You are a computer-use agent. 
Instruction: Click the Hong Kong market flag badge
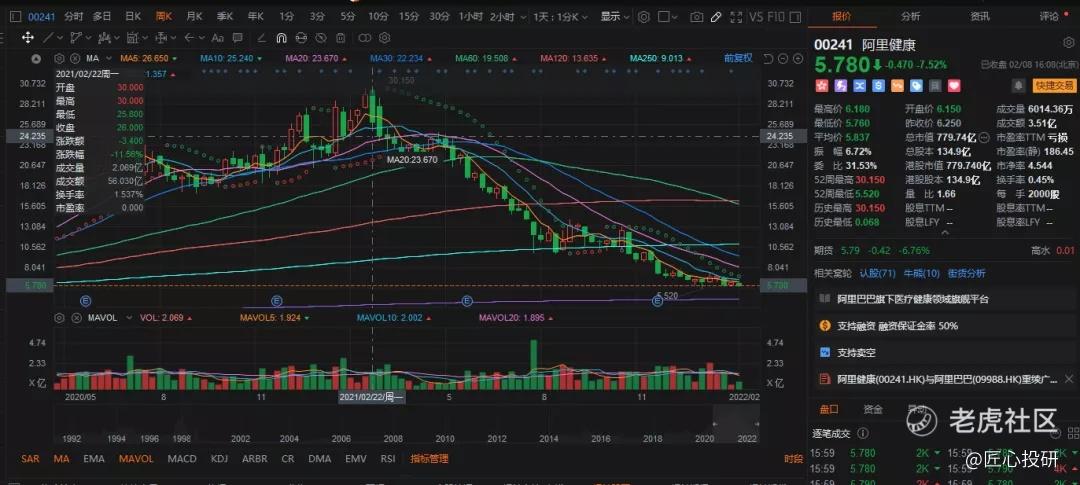pyautogui.click(x=822, y=85)
